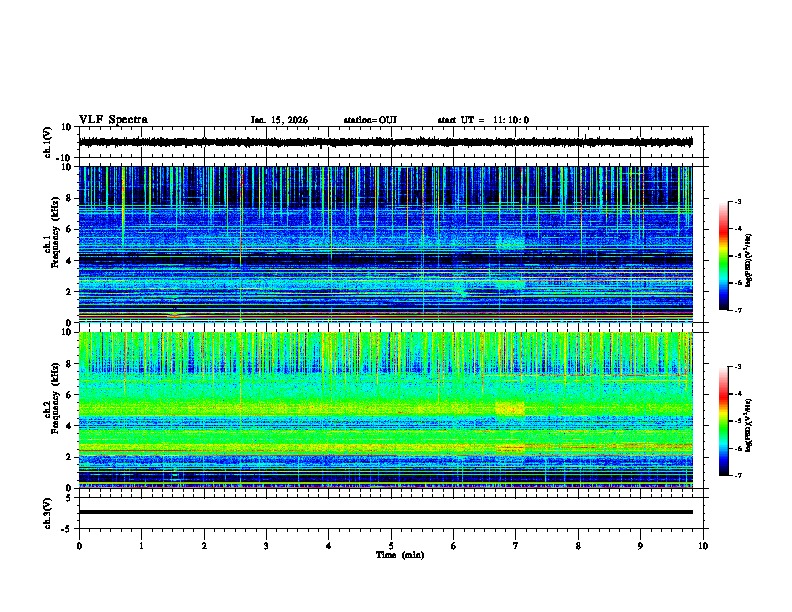The height and width of the screenshot is (612, 792).
Task: Click the "VLF Spectra" plot title
Action: click(113, 120)
